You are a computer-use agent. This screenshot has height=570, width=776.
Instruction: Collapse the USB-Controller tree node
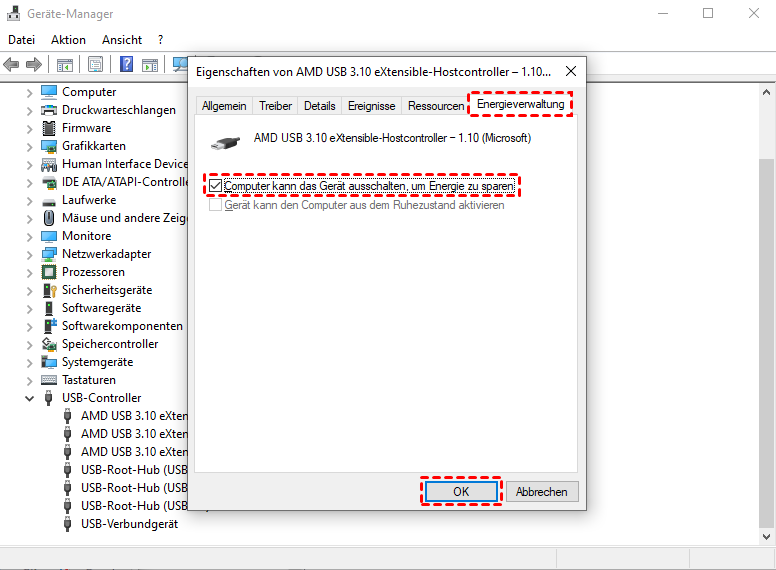click(30, 398)
